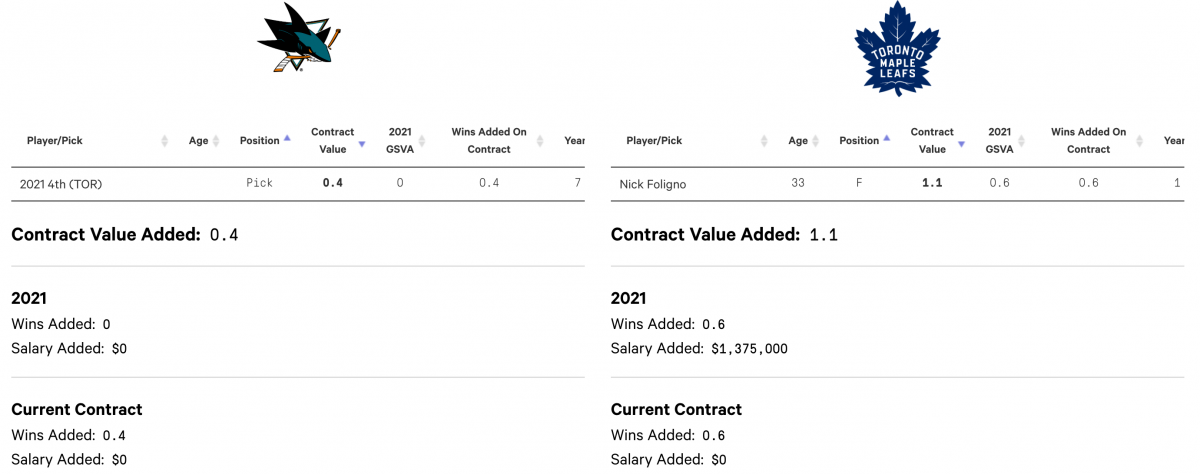Click Position sort arrow in Sharks table
Image resolution: width=1200 pixels, height=474 pixels.
point(287,137)
